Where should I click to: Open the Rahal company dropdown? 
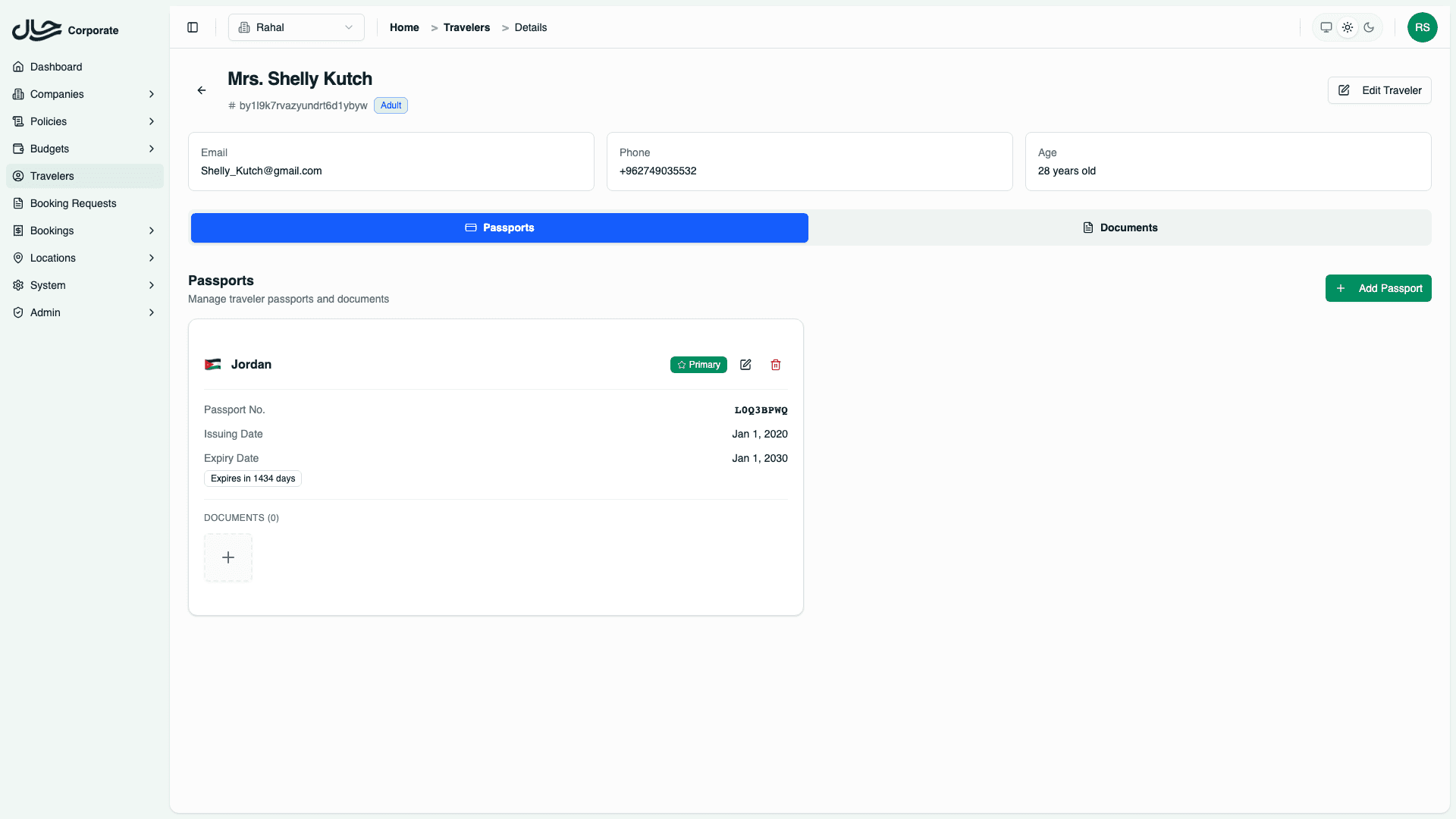[x=296, y=27]
